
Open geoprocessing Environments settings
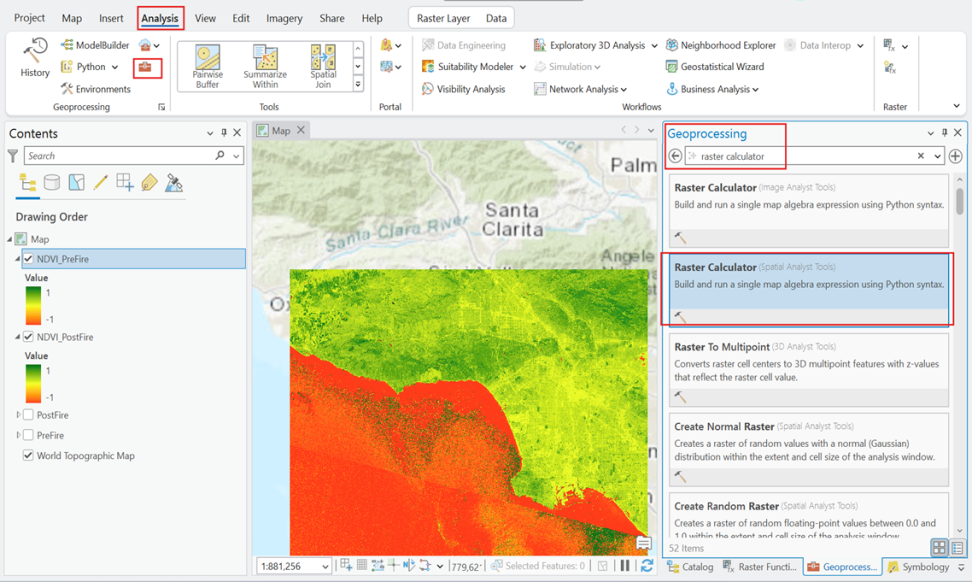click(x=95, y=89)
